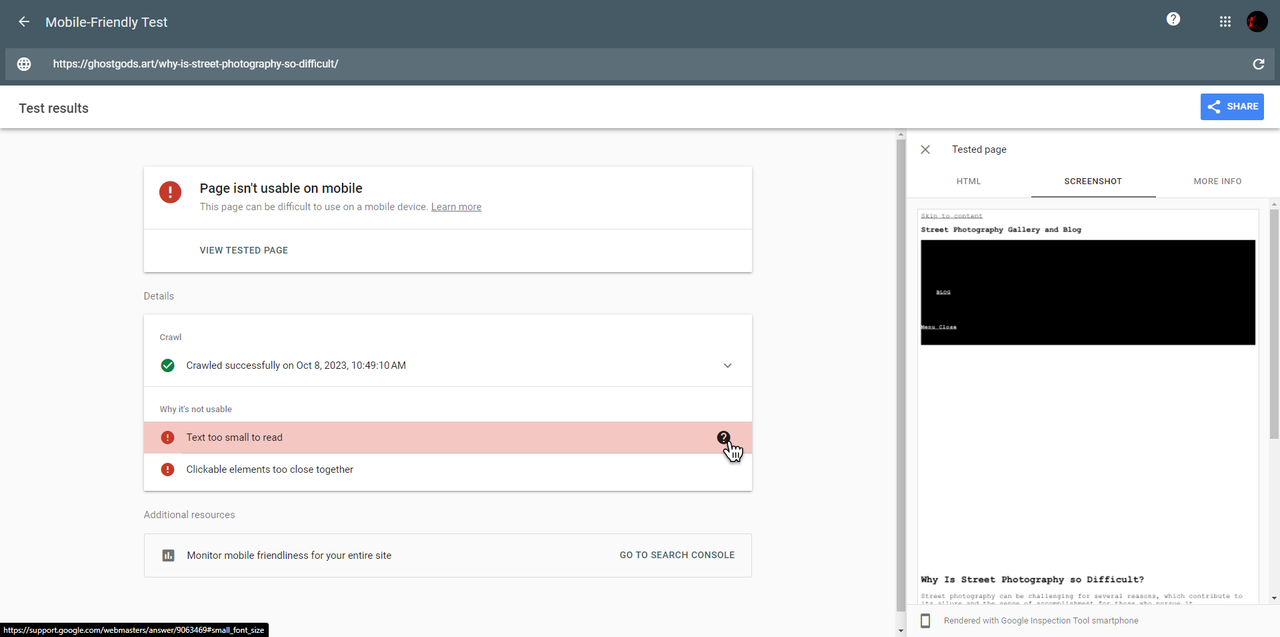Screen dimensions: 1280x637
Task: Click the reload test icon
Action: [1259, 64]
